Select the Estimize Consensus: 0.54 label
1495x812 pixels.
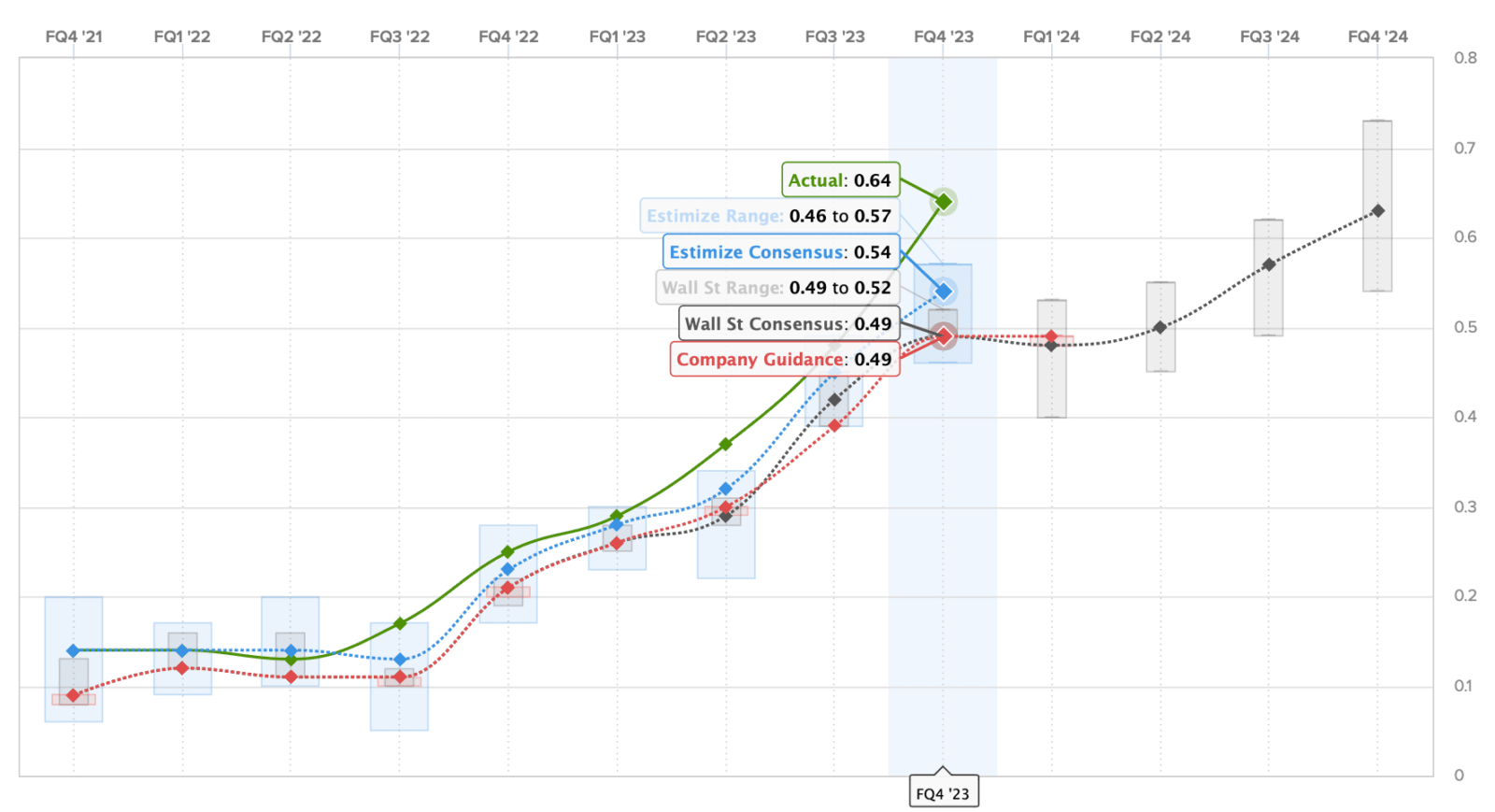pyautogui.click(x=781, y=252)
